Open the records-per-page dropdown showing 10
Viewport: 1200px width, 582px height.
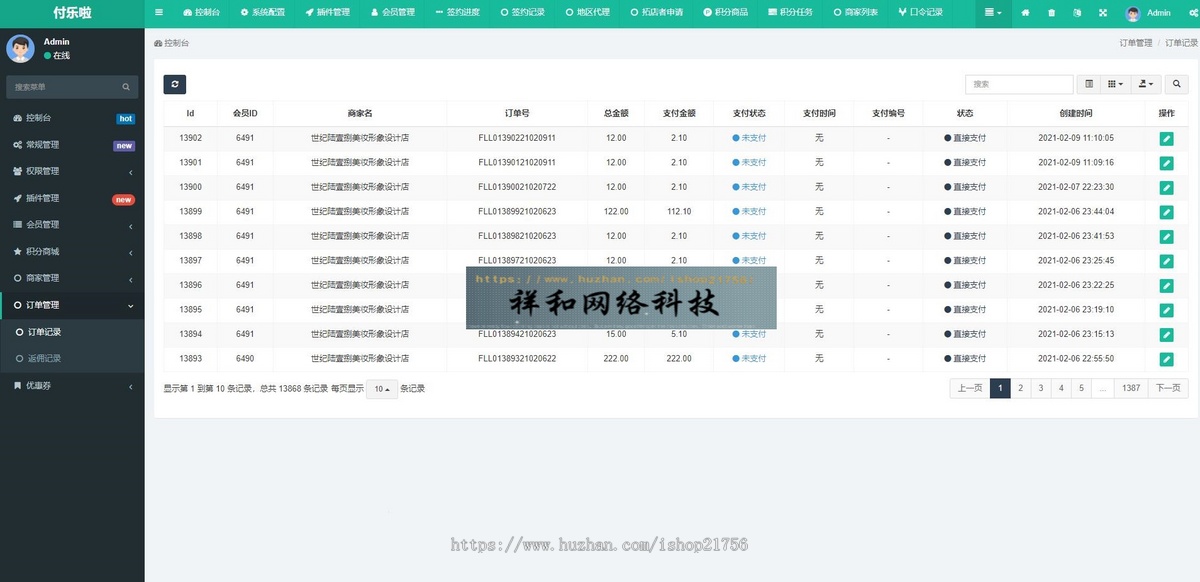[x=382, y=389]
